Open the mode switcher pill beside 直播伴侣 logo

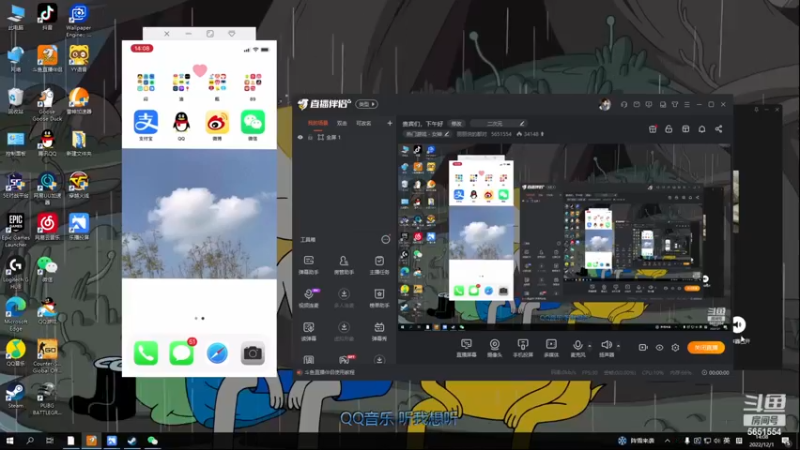pos(366,104)
